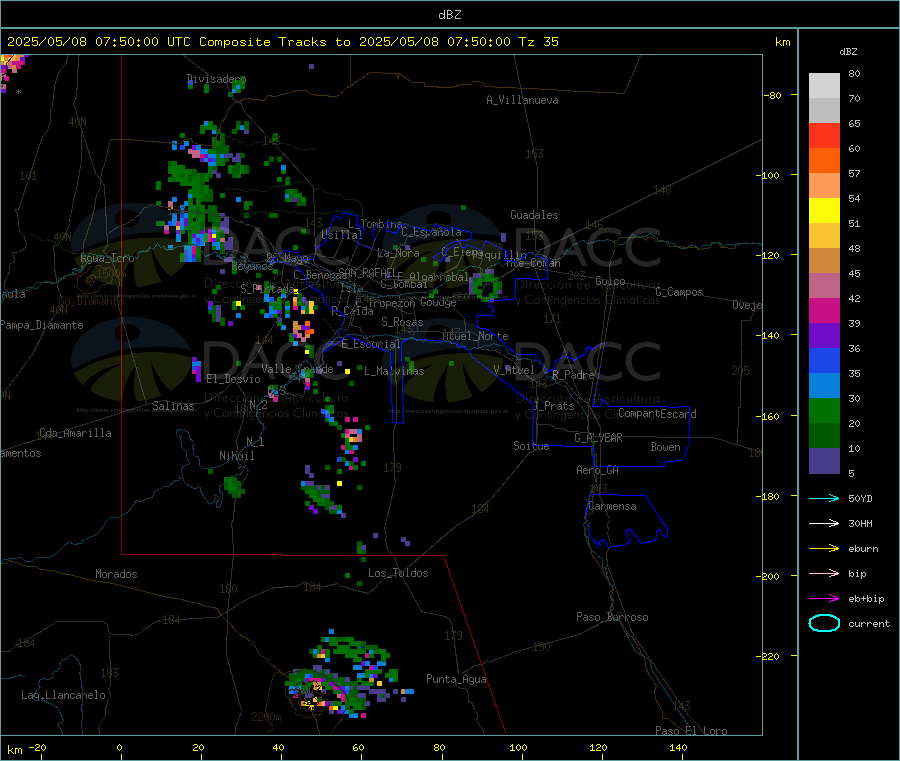The image size is (900, 761).
Task: Click the L_Malvinas map label
Action: 394,371
